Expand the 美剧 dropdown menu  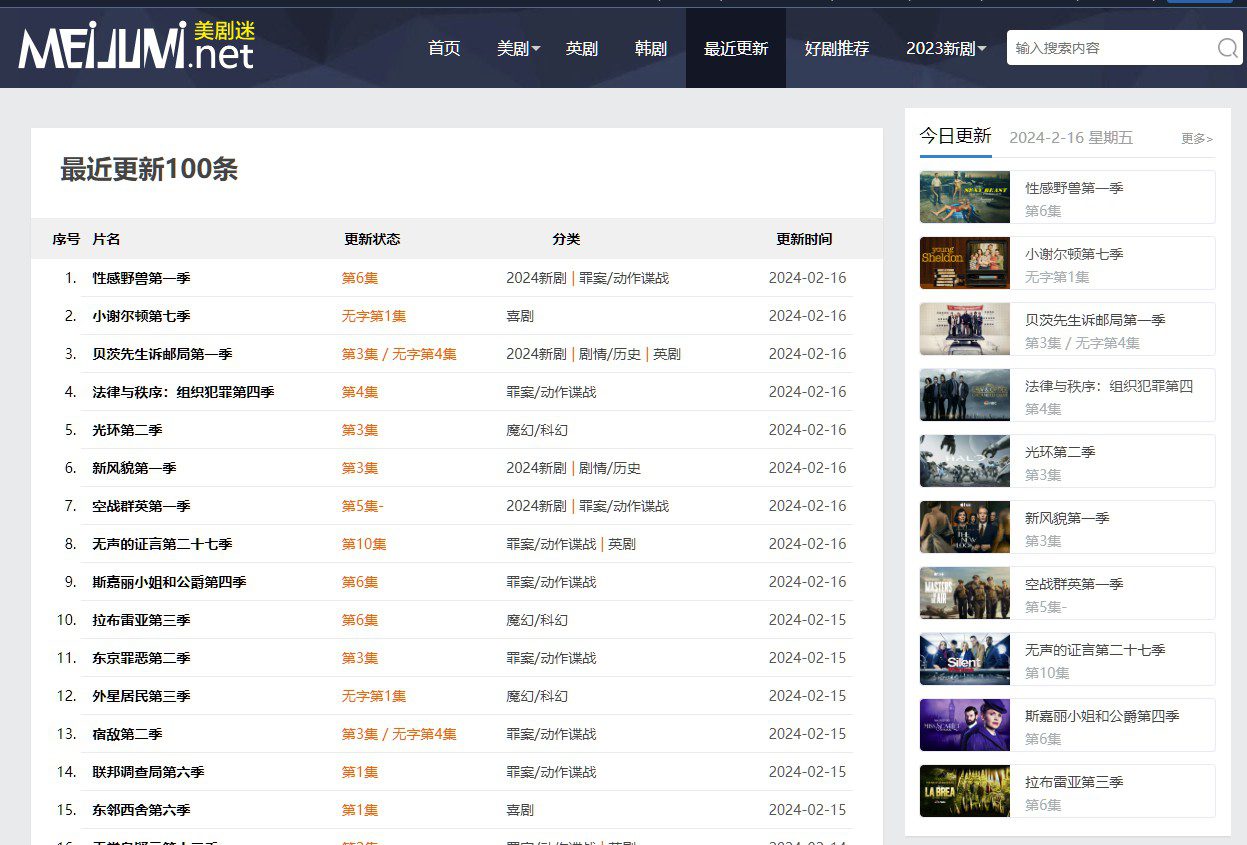click(518, 48)
